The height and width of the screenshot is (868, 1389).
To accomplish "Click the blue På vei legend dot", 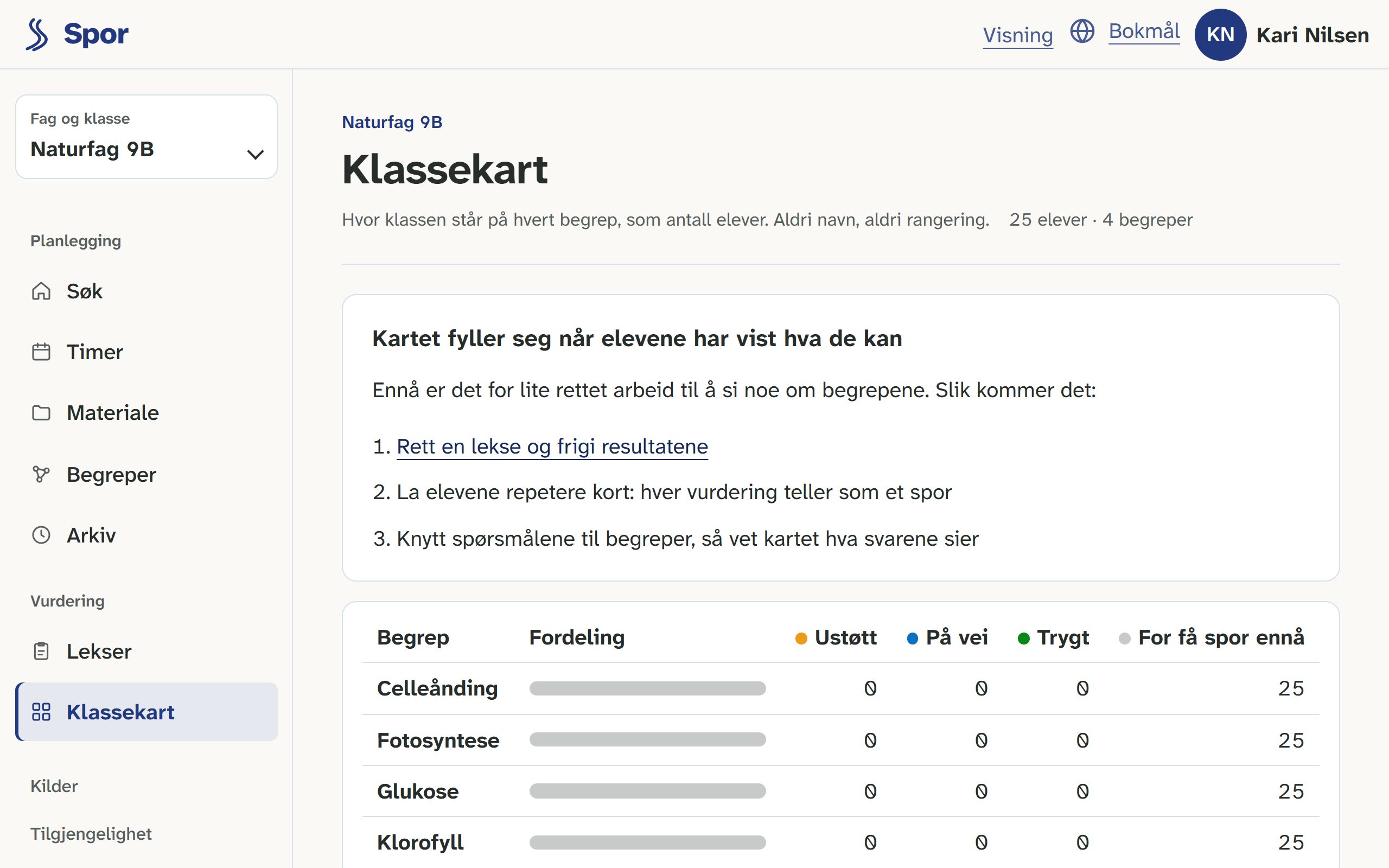I will 912,639.
